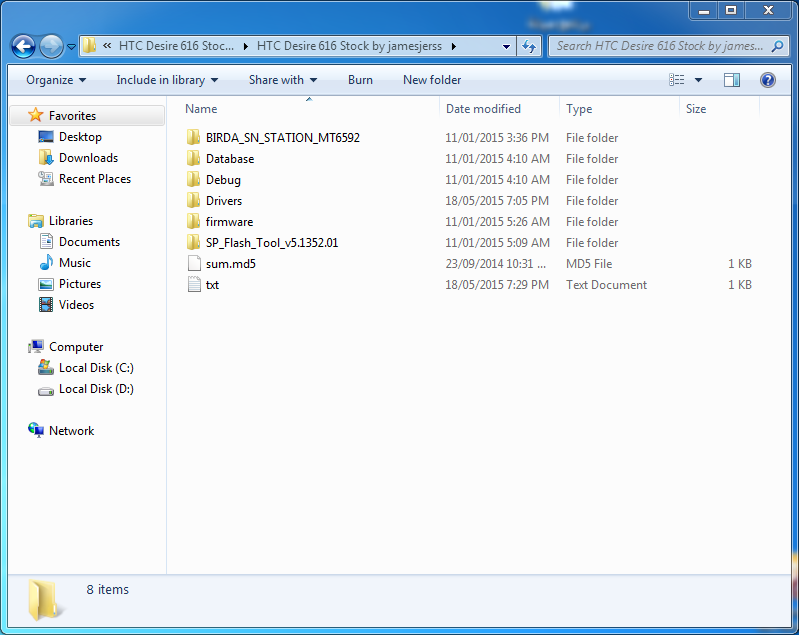Select Local Disk (C:) drive
Screen dimensions: 799x635
96,368
